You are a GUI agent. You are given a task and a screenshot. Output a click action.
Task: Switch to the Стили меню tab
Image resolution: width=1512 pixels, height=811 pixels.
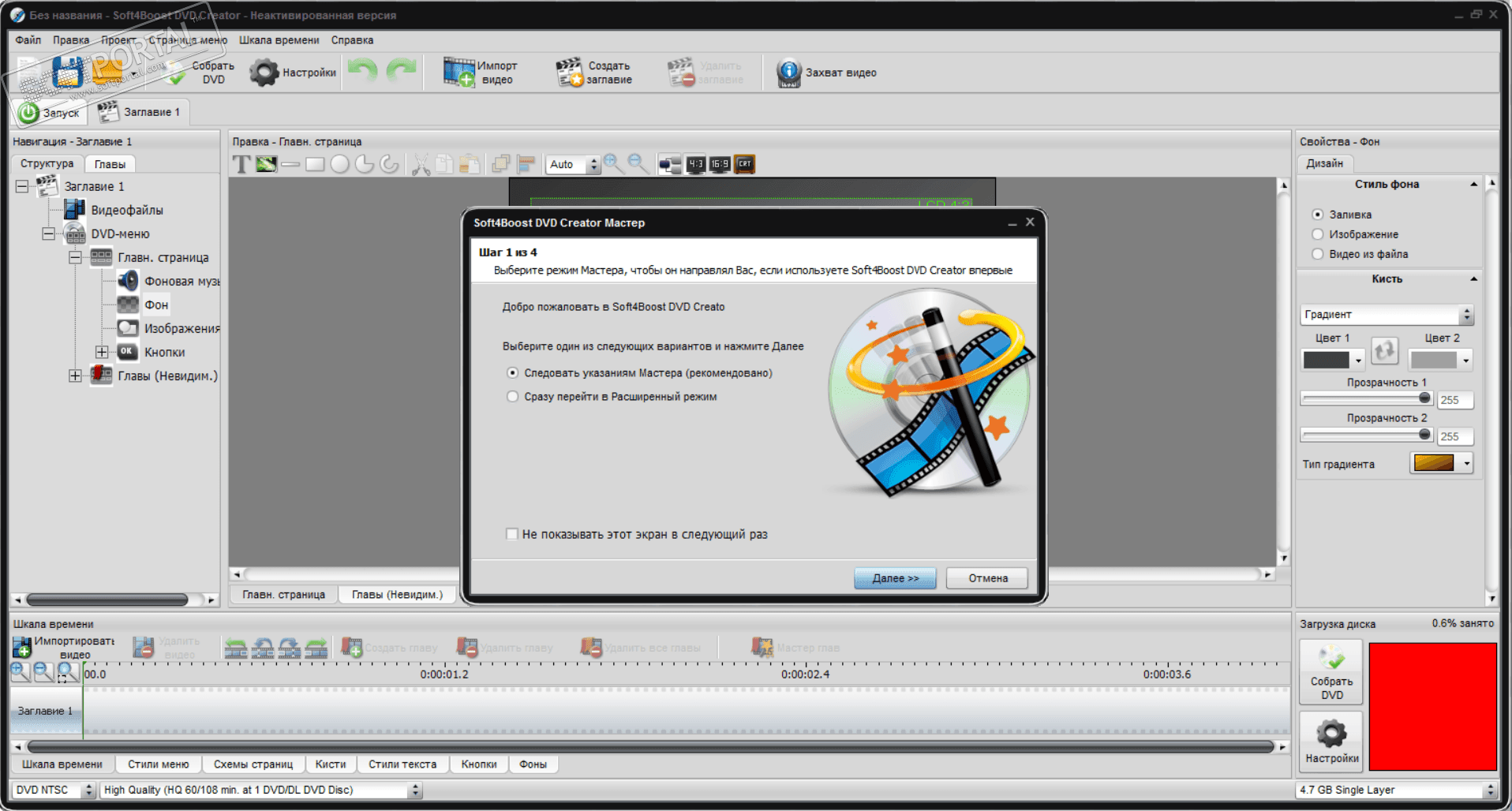coord(159,764)
